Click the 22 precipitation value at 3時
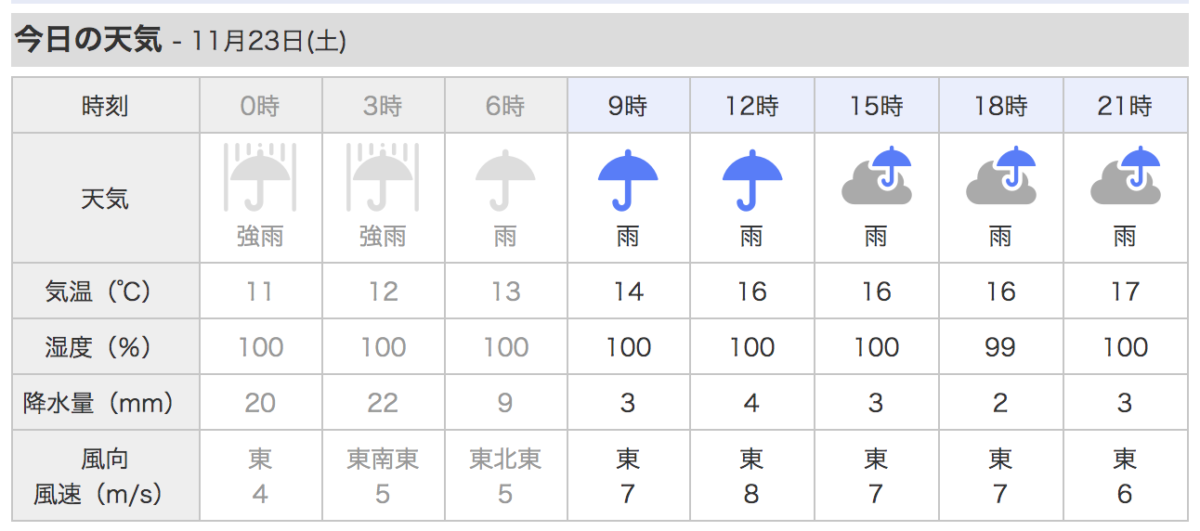This screenshot has height=531, width=1200. [x=383, y=403]
